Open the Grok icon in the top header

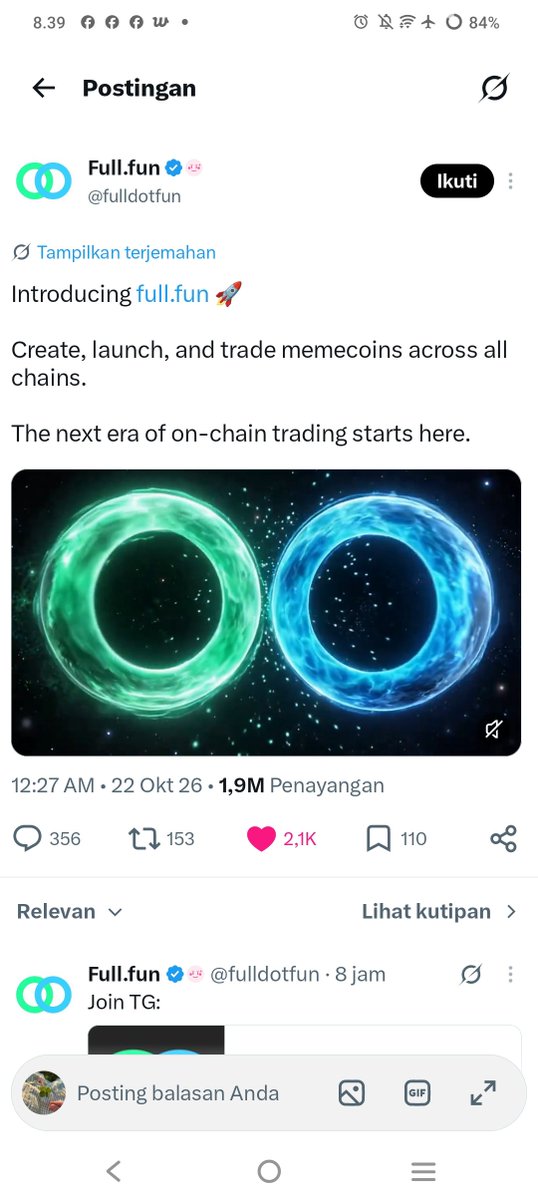coord(493,88)
